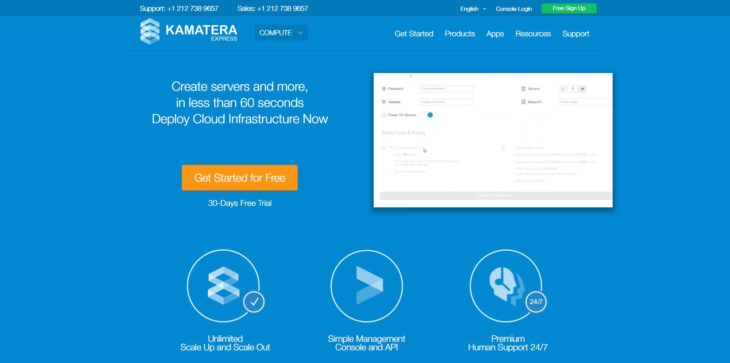This screenshot has width=730, height=363.
Task: Click the Unlimited Scale Up circle icon
Action: tap(223, 286)
